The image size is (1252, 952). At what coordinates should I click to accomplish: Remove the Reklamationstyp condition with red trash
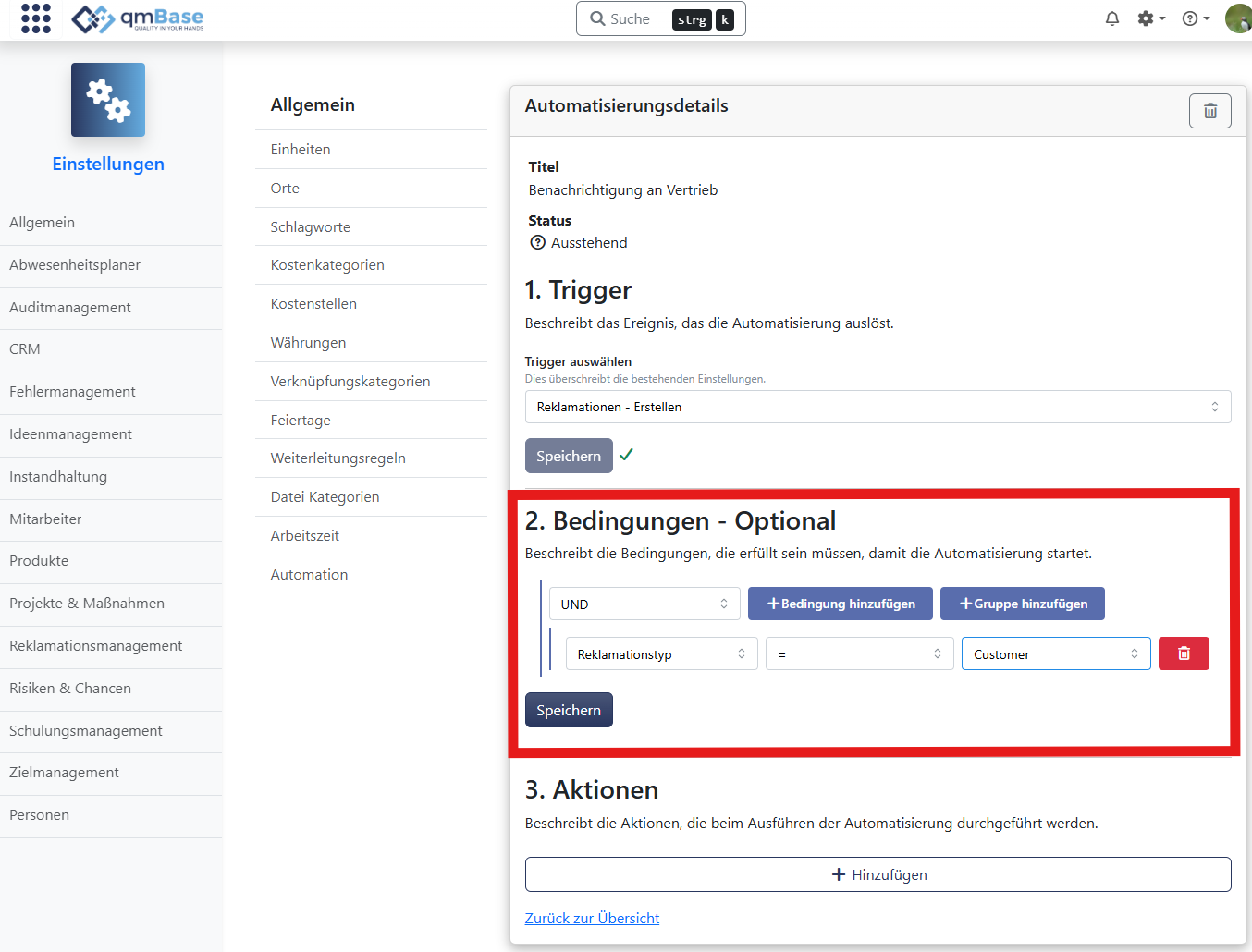point(1184,653)
